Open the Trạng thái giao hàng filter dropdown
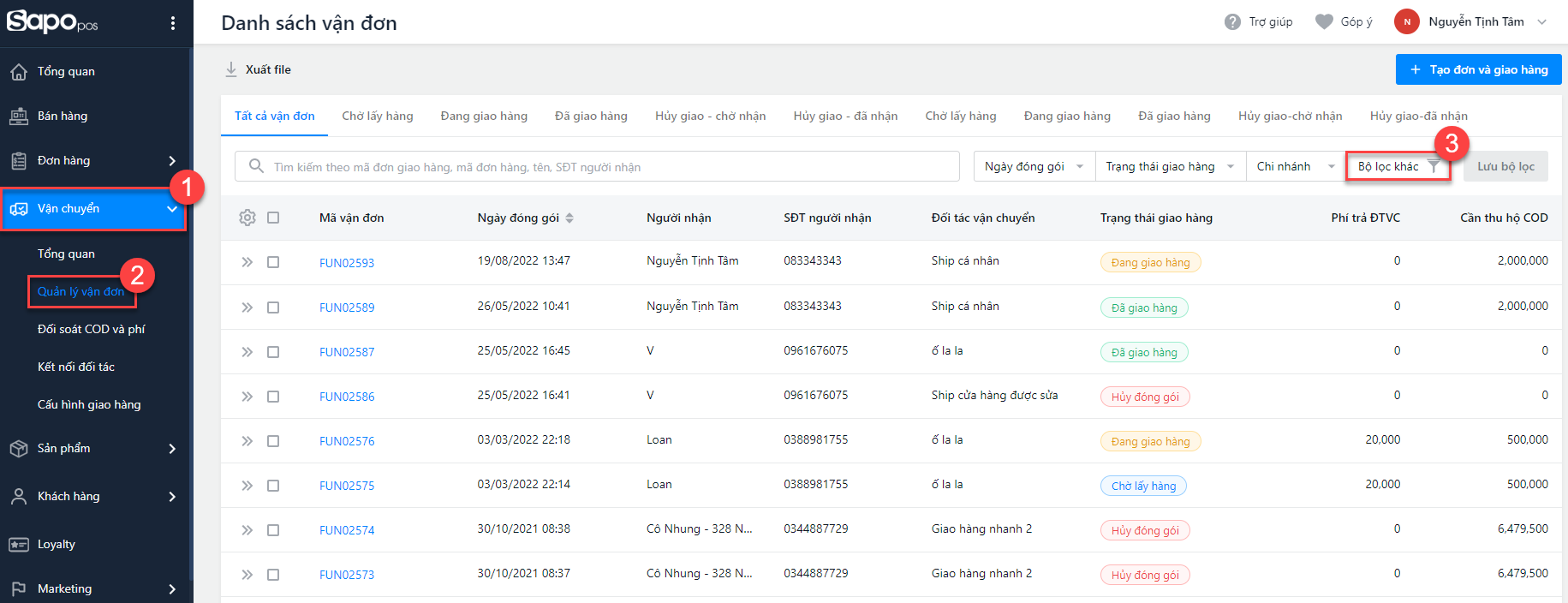Image resolution: width=1568 pixels, height=603 pixels. coord(1169,166)
